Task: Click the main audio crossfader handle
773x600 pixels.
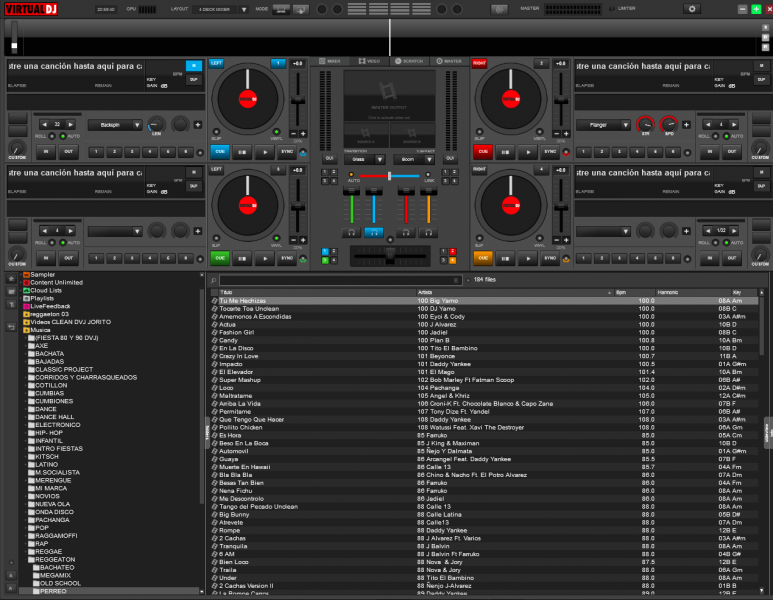Action: [x=390, y=256]
